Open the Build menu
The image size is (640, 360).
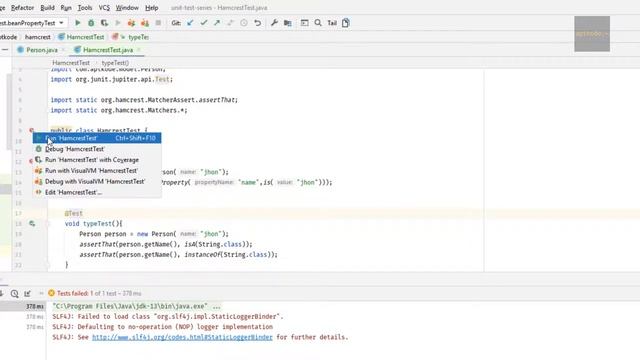(x=47, y=8)
